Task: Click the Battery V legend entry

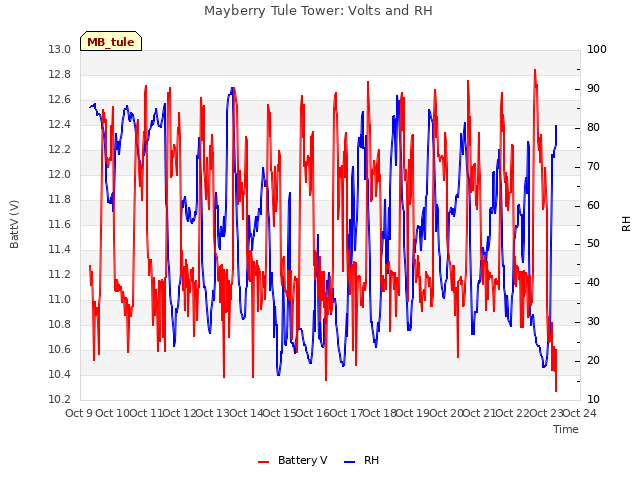Action: click(293, 460)
